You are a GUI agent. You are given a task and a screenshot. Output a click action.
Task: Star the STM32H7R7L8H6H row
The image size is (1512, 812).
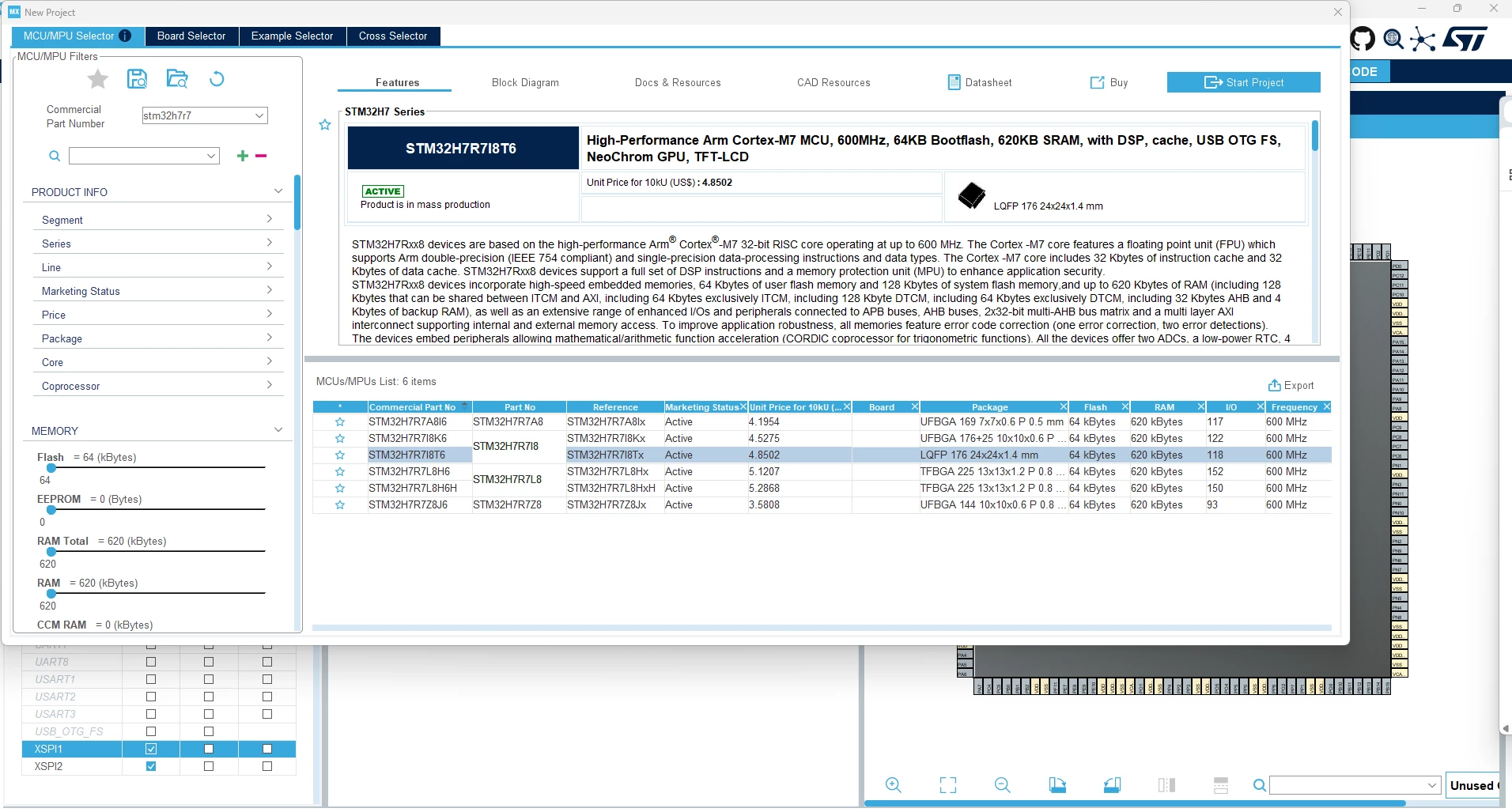[x=340, y=489]
